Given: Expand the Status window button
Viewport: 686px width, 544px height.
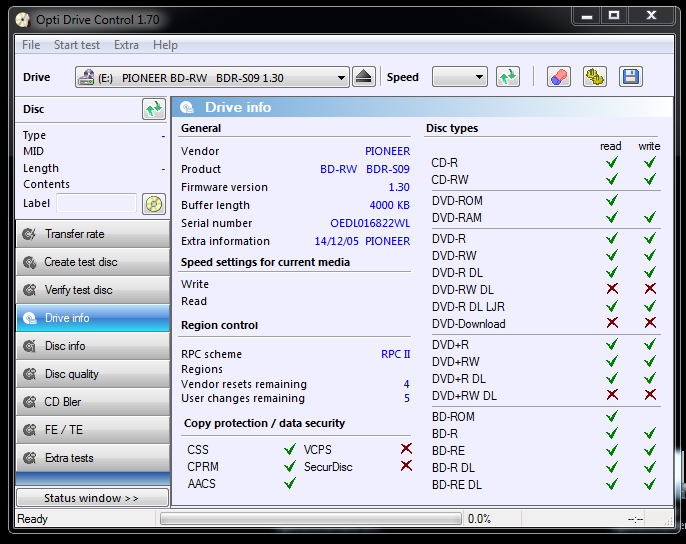Looking at the screenshot, I should click(92, 498).
